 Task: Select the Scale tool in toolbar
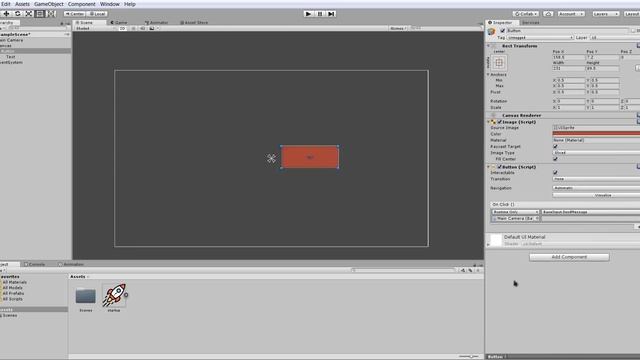29,13
